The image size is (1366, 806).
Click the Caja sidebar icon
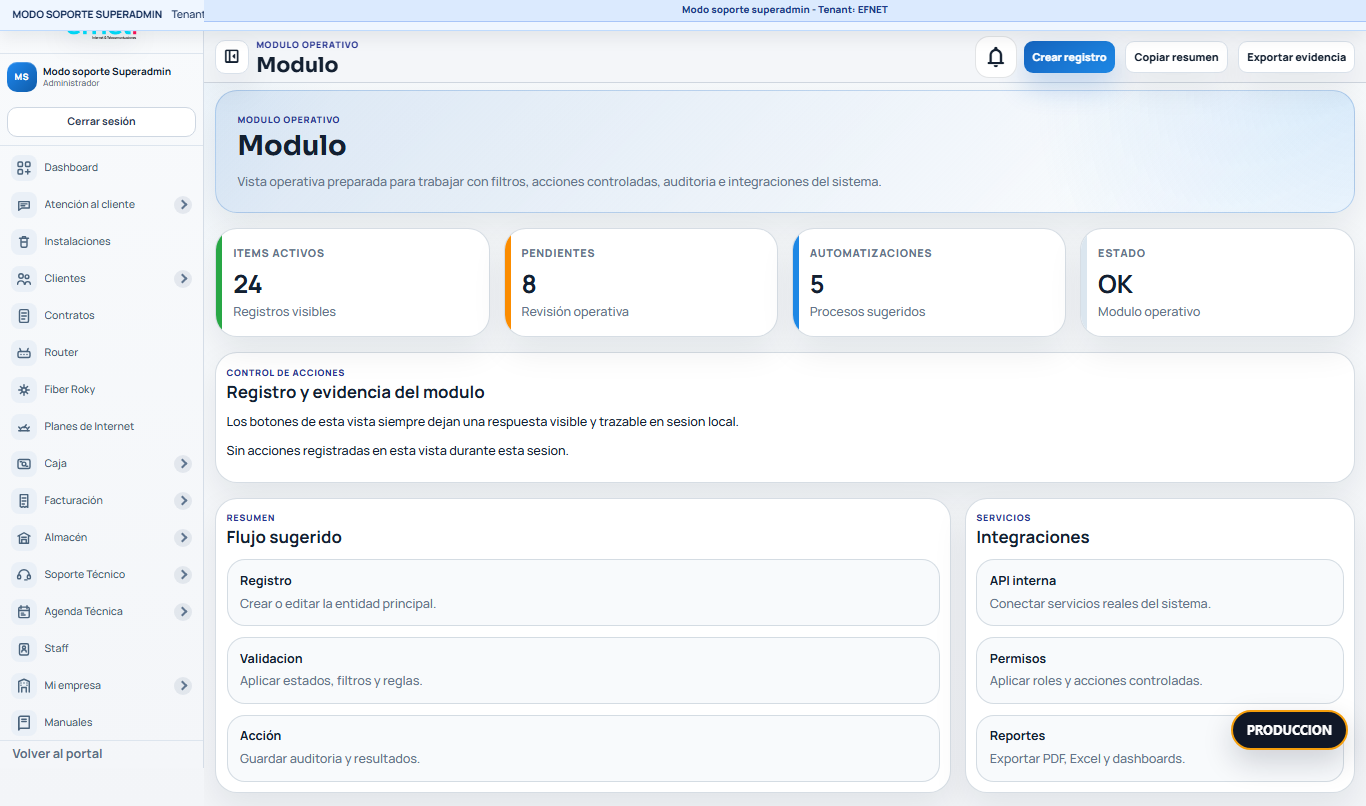pyautogui.click(x=25, y=464)
